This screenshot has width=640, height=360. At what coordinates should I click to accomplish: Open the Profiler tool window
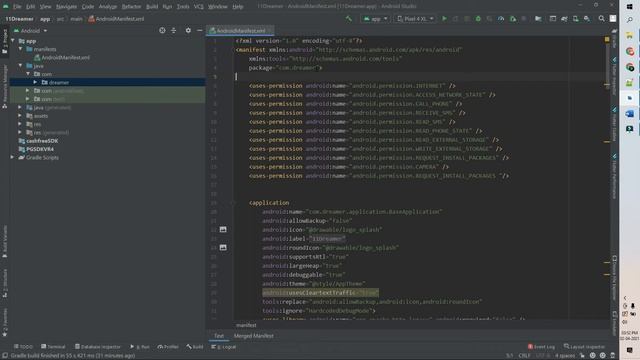tap(168, 347)
